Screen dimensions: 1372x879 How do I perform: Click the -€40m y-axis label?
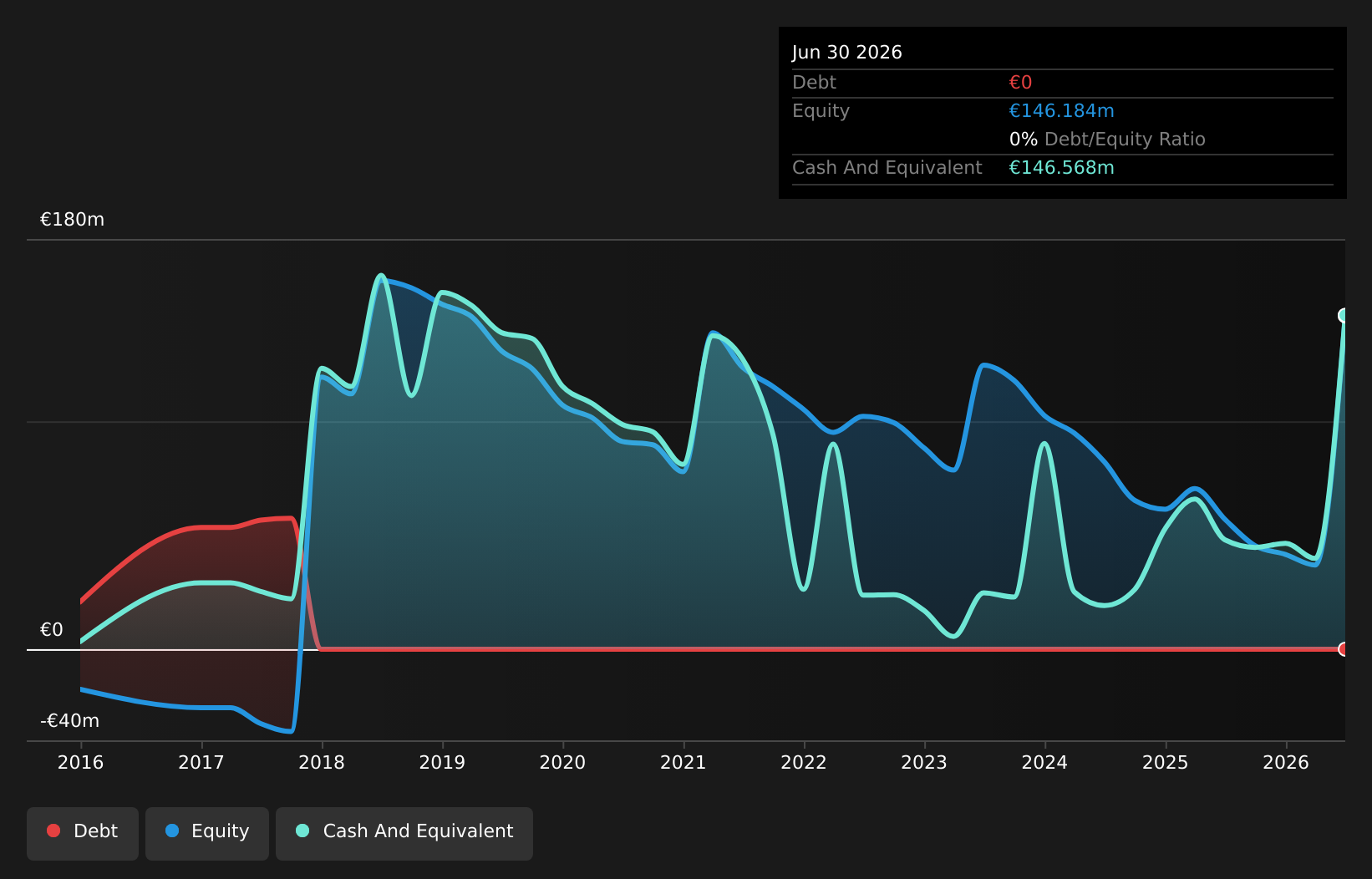click(70, 721)
